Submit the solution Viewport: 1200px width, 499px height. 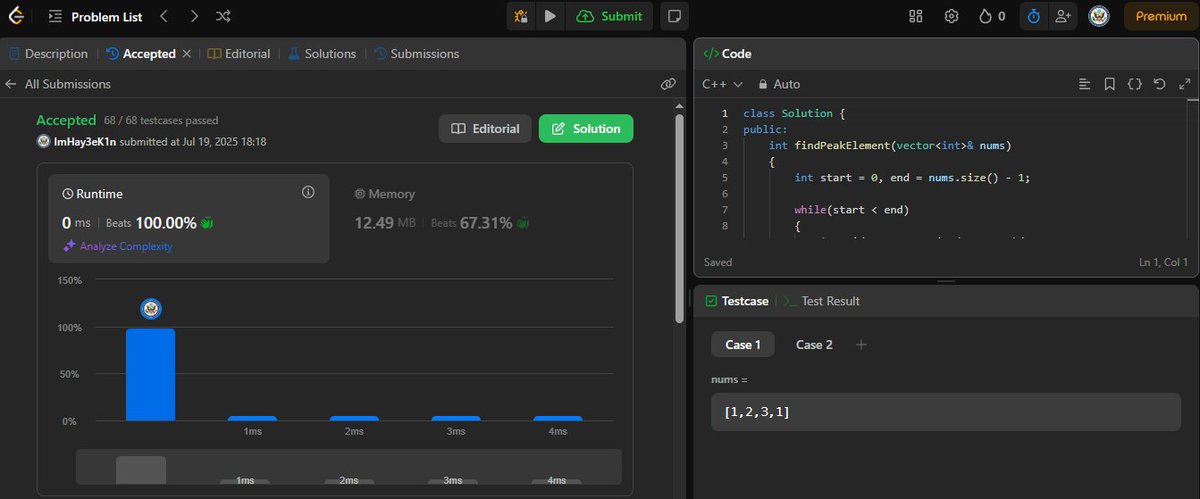(610, 16)
